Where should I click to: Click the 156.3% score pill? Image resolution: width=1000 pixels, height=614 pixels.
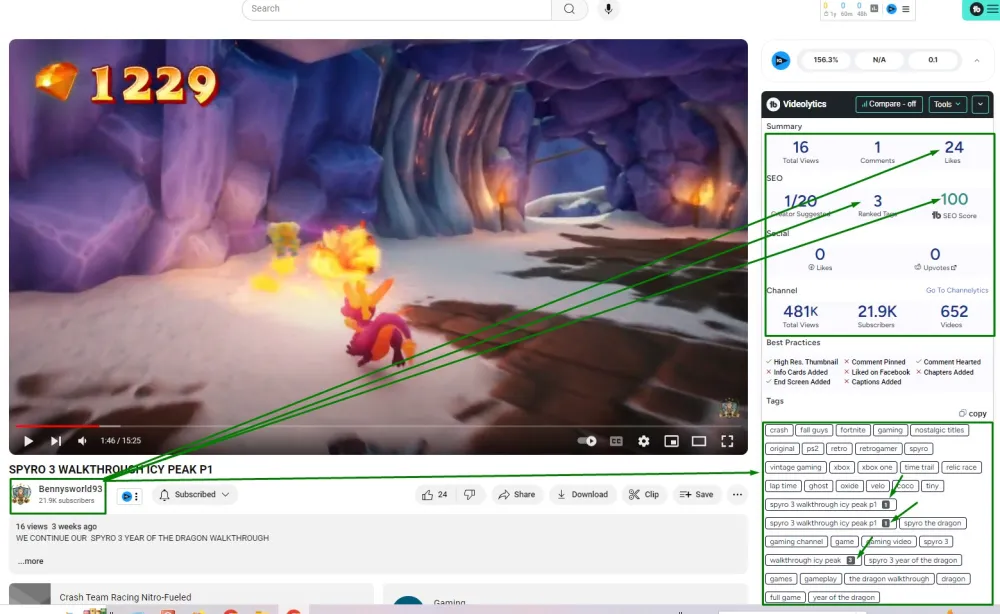(x=825, y=60)
